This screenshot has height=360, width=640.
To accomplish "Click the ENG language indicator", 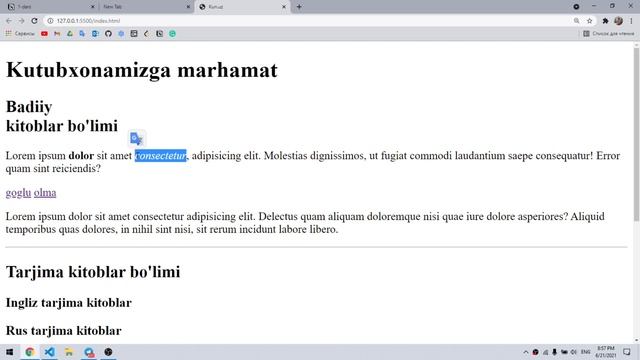I will [x=585, y=352].
